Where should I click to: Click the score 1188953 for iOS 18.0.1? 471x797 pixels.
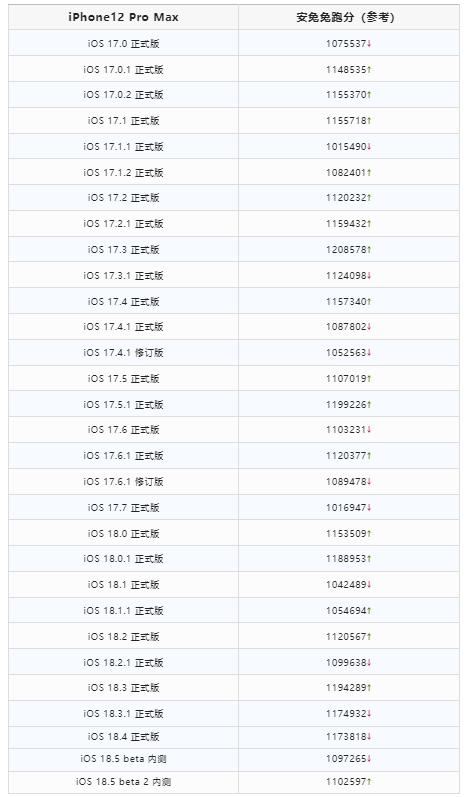[346, 559]
